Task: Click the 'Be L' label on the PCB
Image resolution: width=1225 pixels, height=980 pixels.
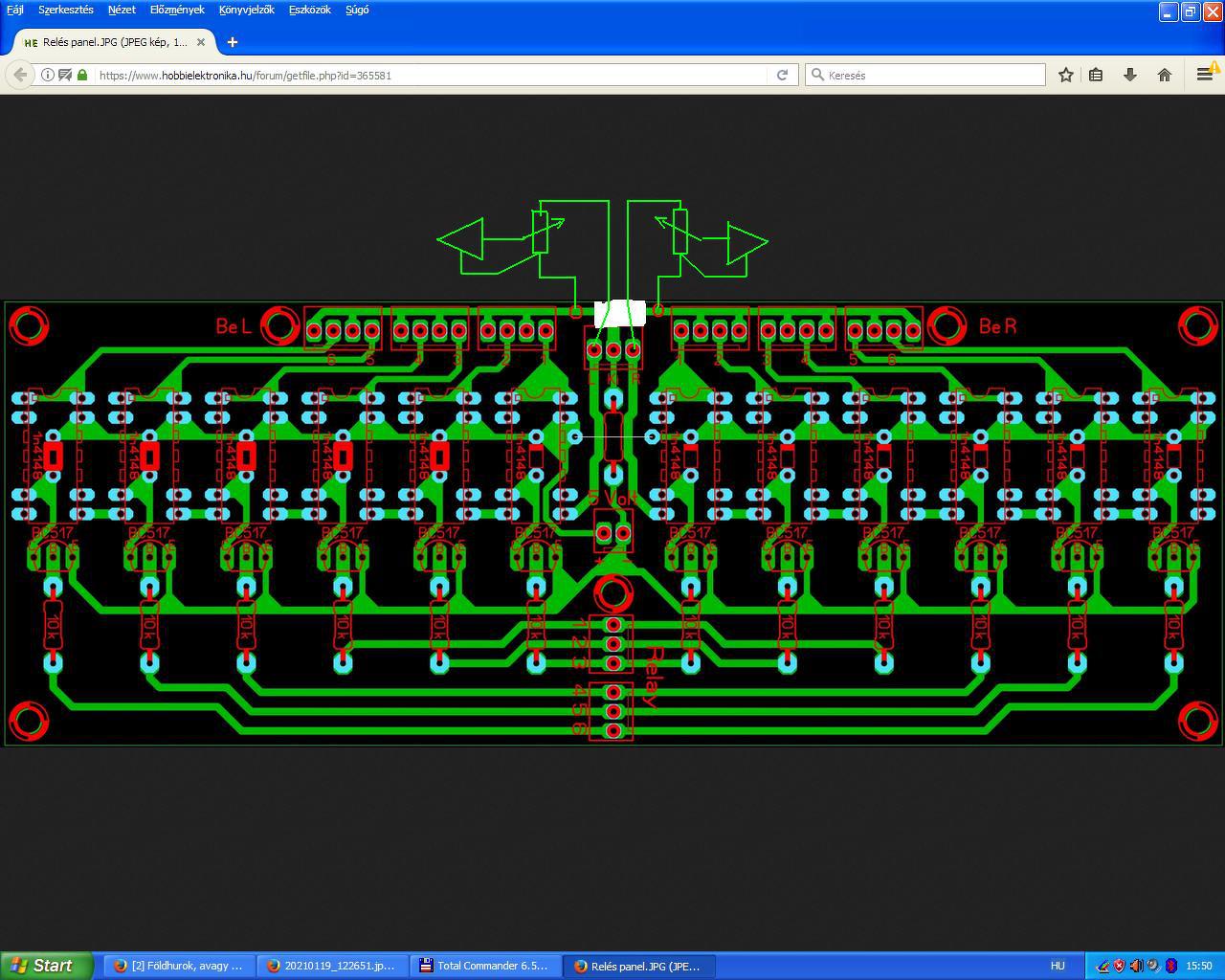Action: 234,326
